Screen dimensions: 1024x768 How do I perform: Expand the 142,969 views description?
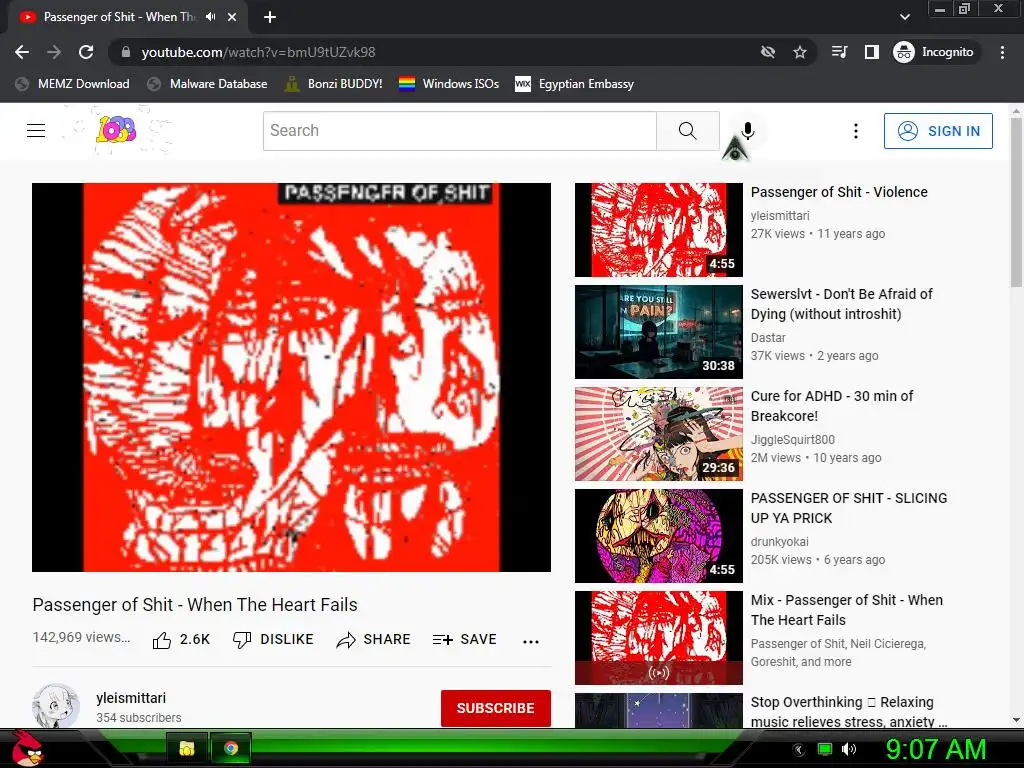tap(82, 637)
